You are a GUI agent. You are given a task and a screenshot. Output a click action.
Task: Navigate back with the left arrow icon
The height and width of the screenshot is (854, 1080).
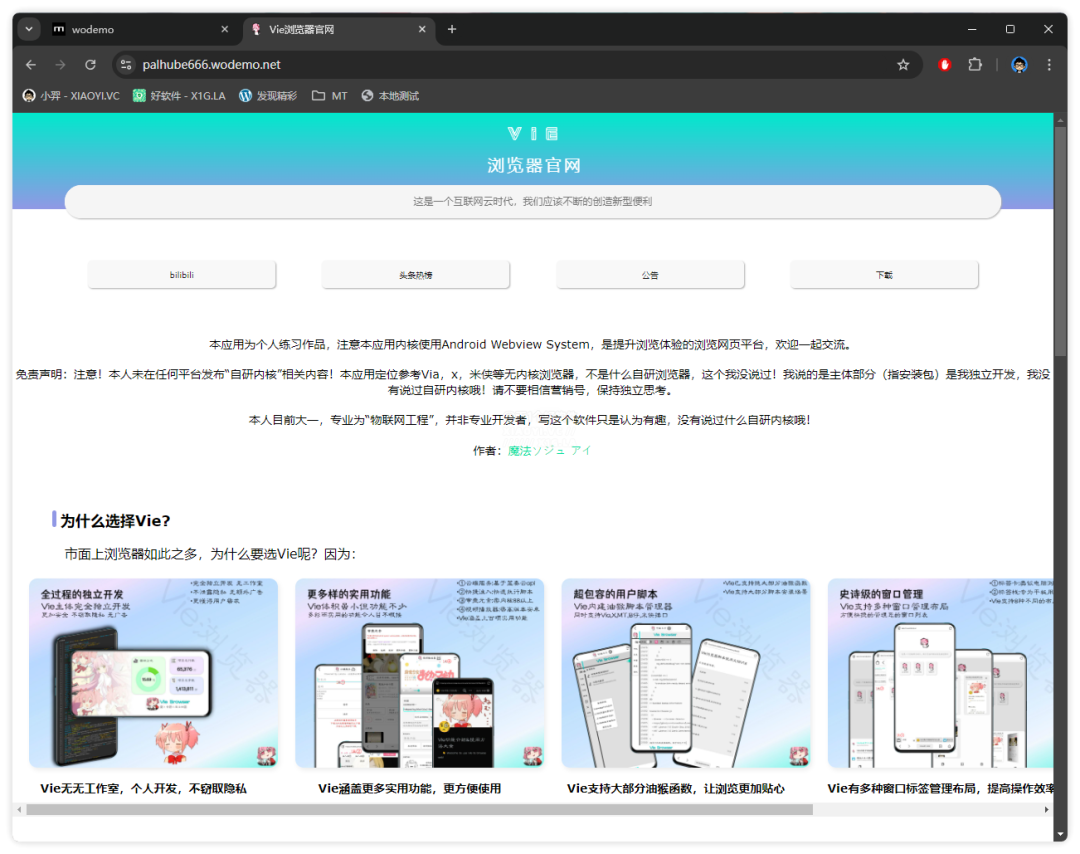[x=30, y=64]
